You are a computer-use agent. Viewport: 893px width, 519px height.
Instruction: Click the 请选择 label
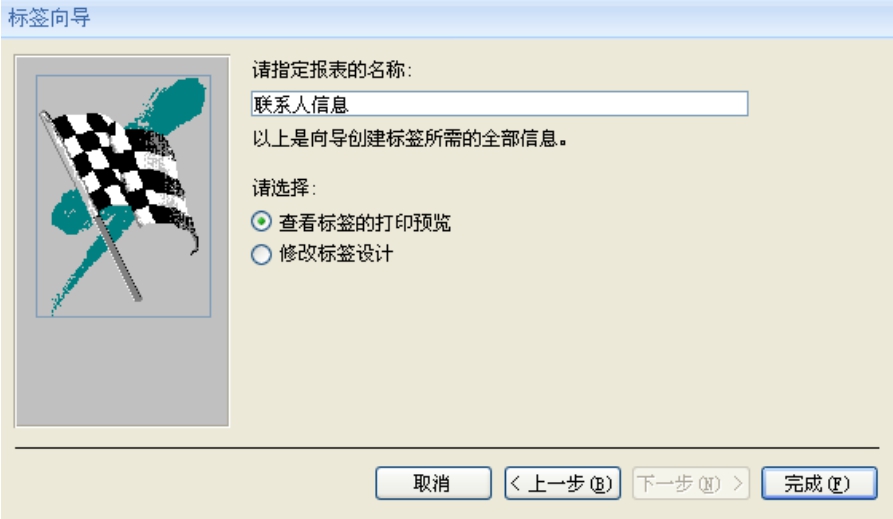pos(284,187)
